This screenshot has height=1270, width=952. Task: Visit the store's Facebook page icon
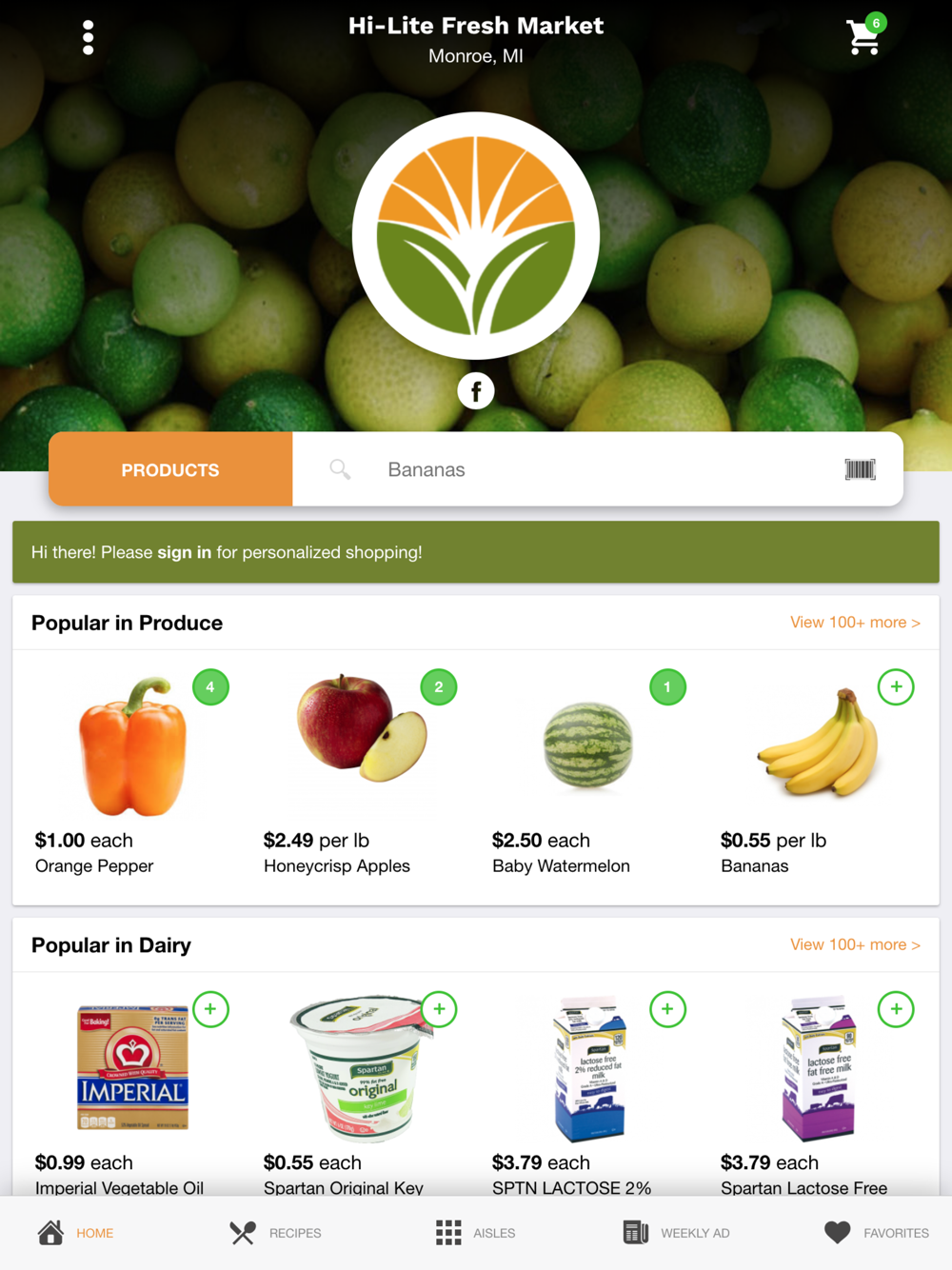pyautogui.click(x=476, y=390)
